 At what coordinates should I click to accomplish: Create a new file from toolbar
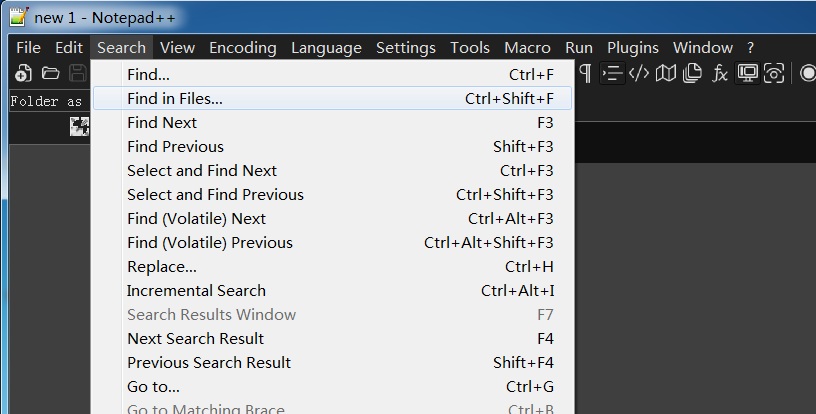pyautogui.click(x=23, y=73)
